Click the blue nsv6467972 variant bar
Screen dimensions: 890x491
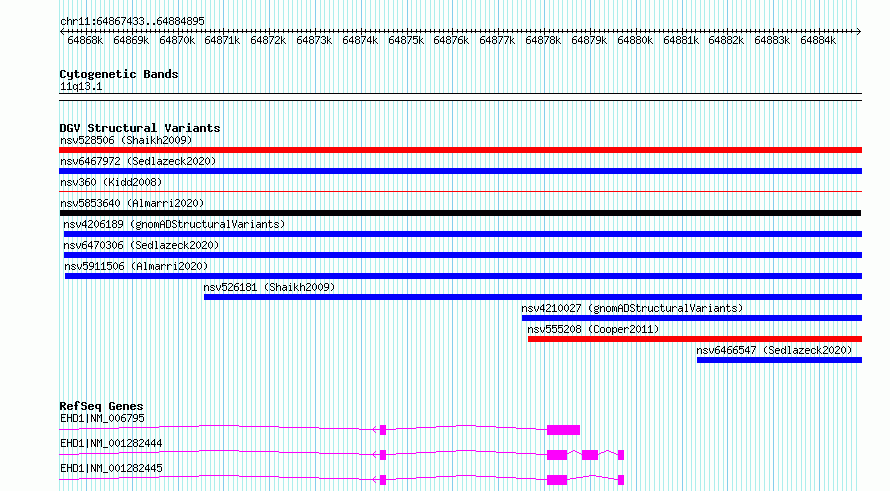point(460,171)
